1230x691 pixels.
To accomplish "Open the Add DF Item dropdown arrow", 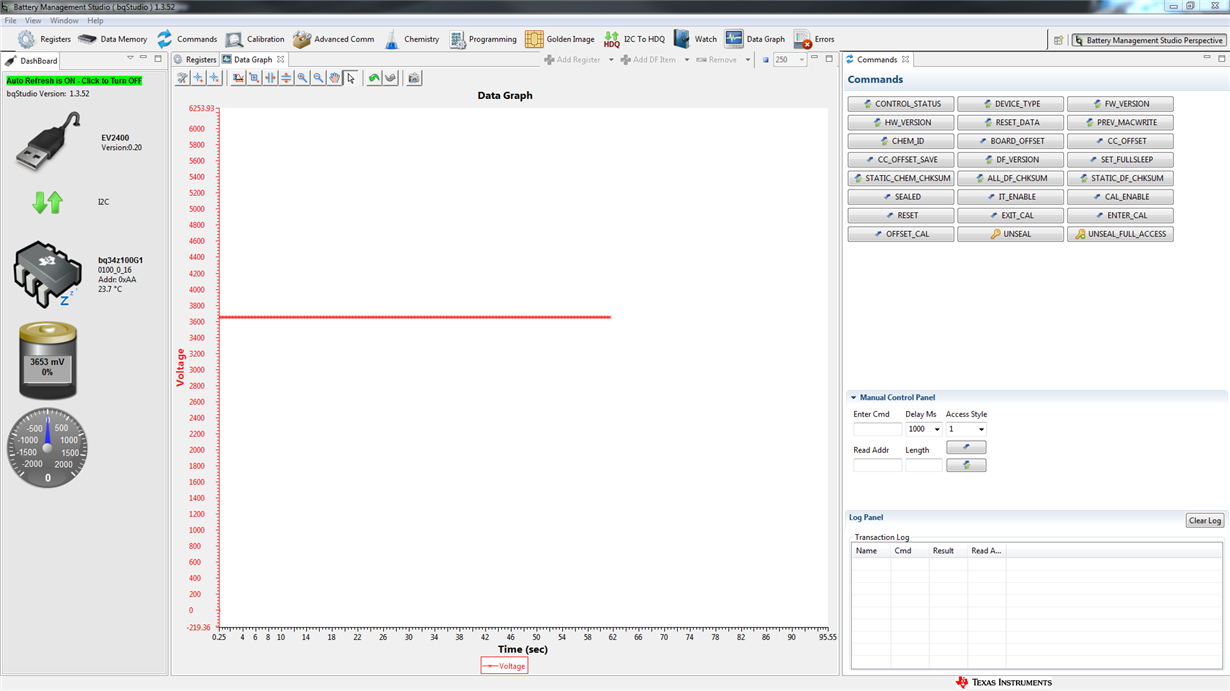I will [x=687, y=60].
